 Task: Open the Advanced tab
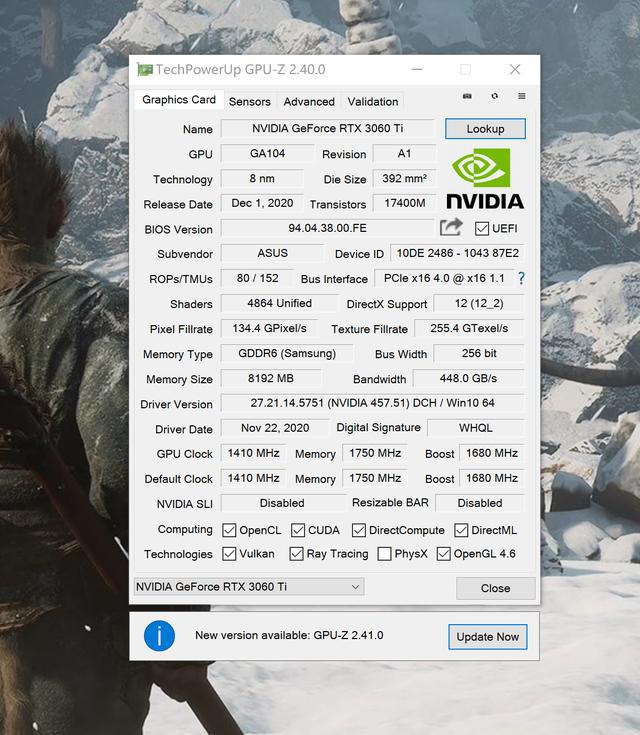[309, 102]
